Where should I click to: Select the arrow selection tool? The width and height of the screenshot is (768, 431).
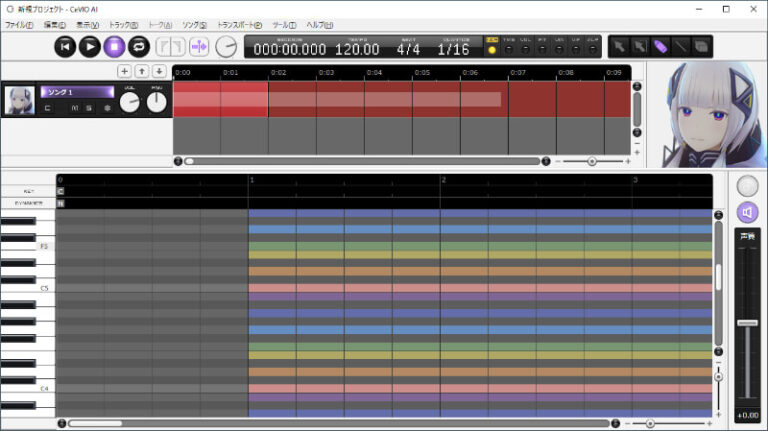[619, 46]
